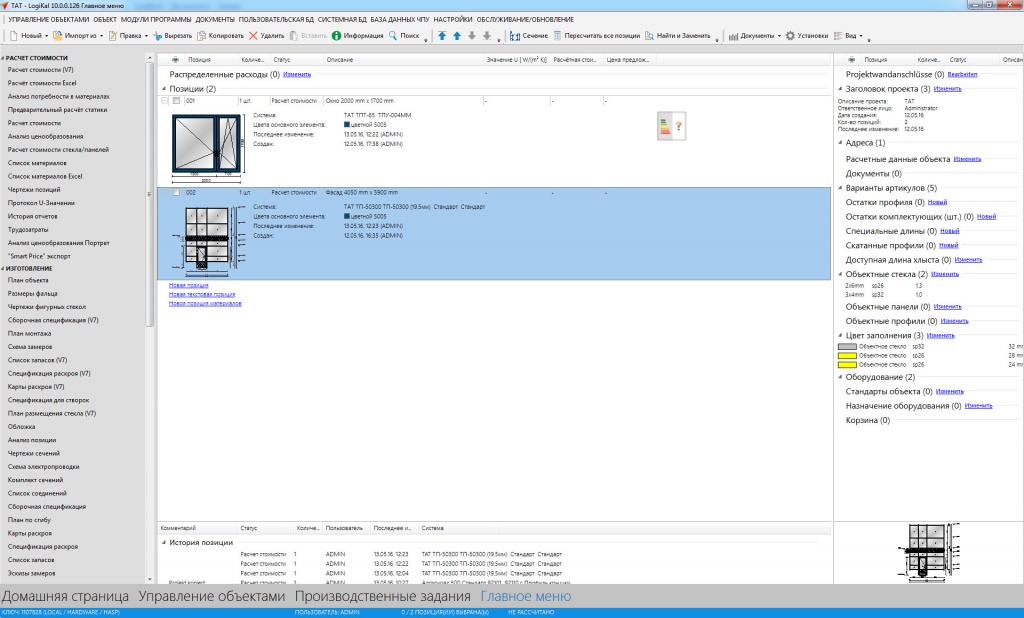Image resolution: width=1024 pixels, height=618 pixels.
Task: Click Bearbeiten next to Projektwandanschlüsse
Action: tap(963, 74)
